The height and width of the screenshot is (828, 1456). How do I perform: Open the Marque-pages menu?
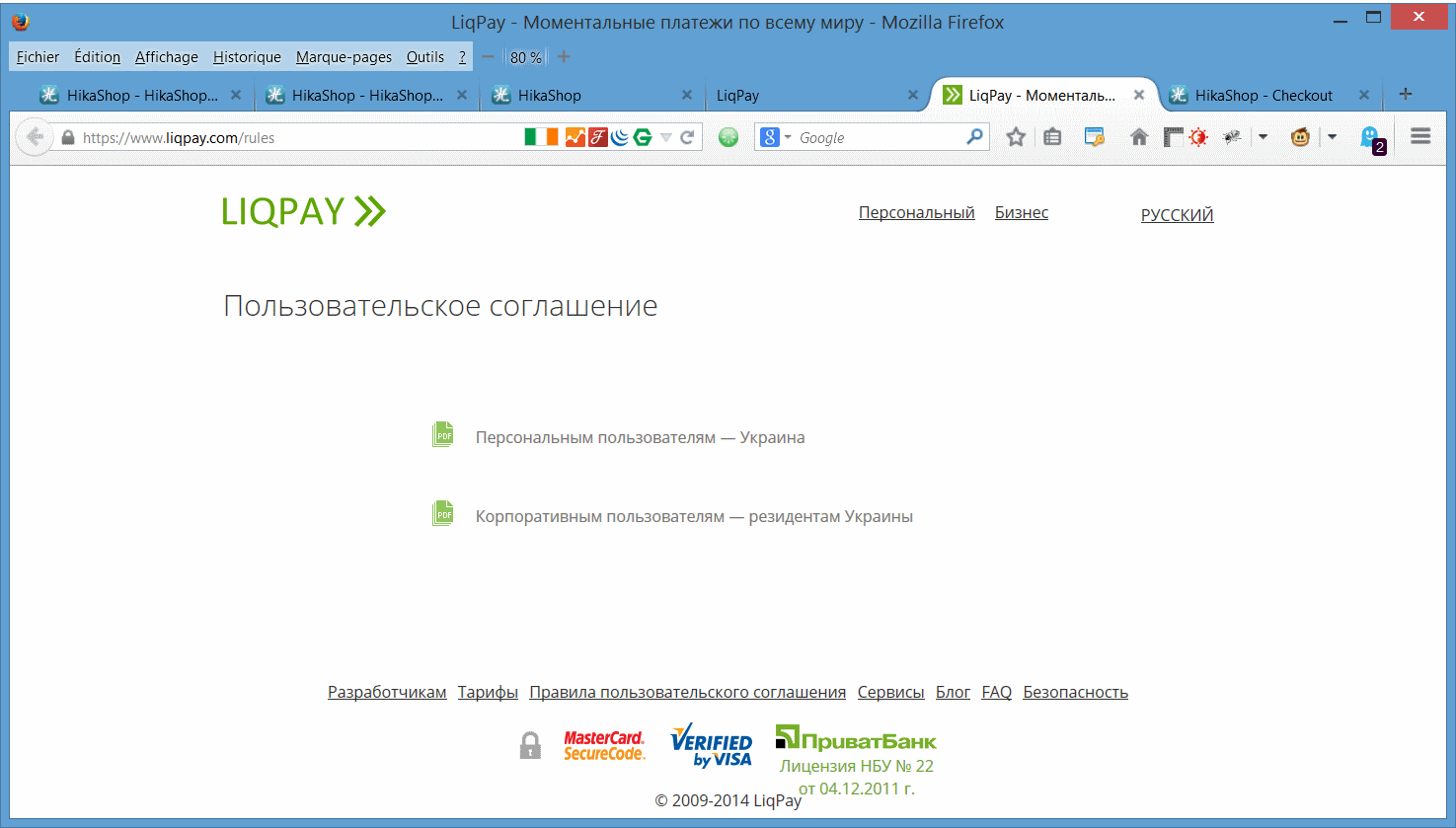(344, 57)
